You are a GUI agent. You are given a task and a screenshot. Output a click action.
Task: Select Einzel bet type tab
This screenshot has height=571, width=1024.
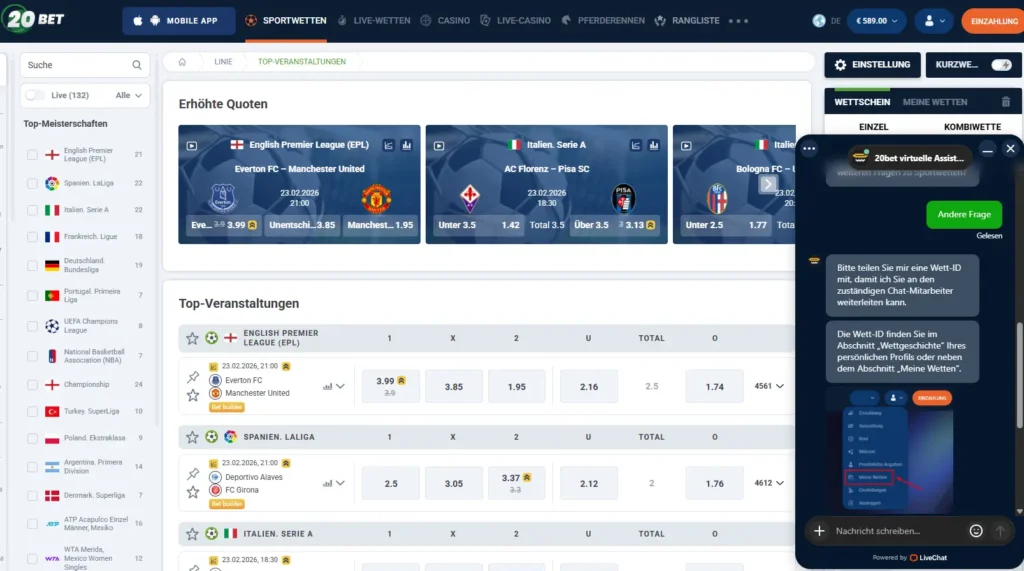pyautogui.click(x=873, y=127)
